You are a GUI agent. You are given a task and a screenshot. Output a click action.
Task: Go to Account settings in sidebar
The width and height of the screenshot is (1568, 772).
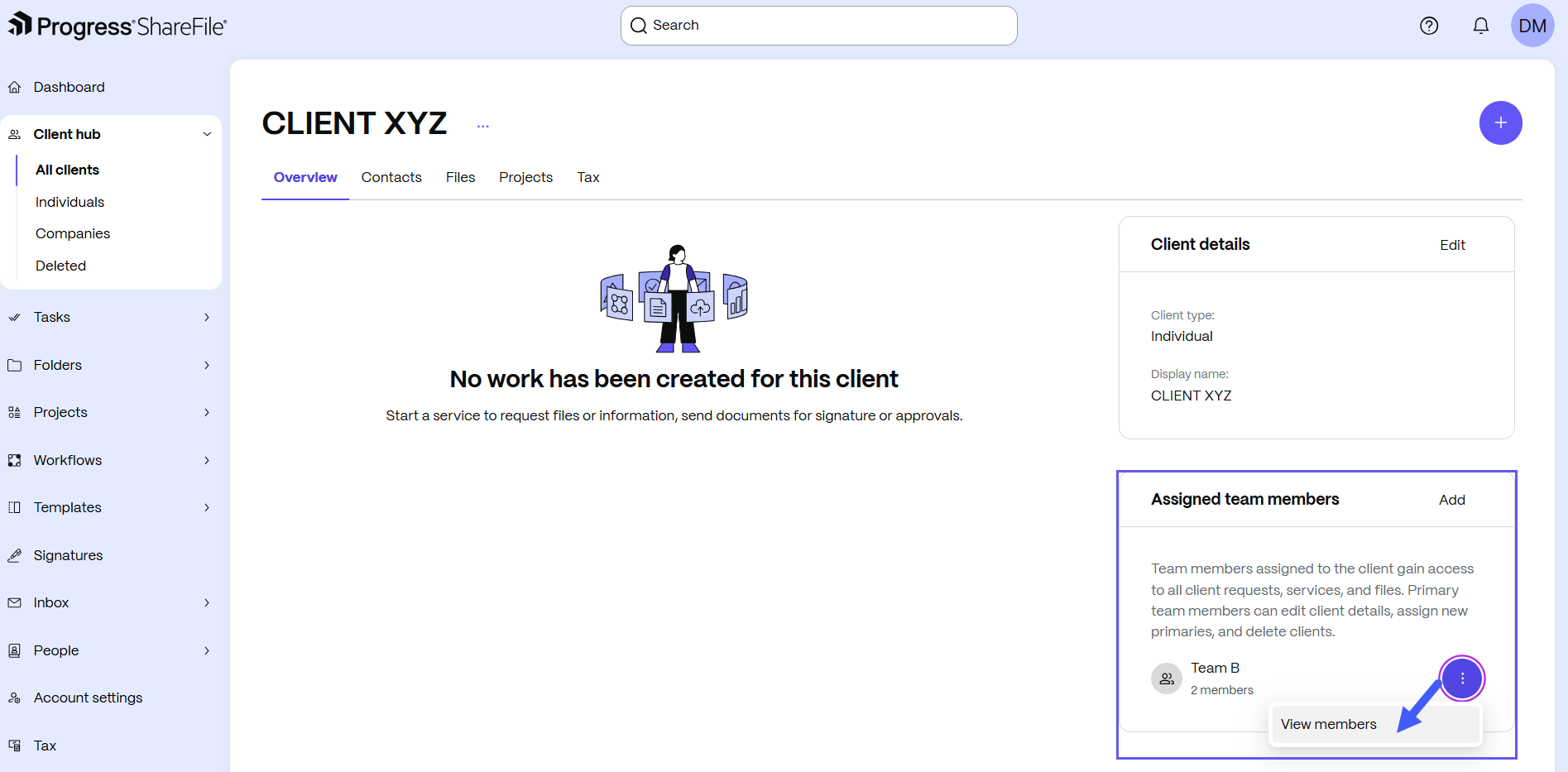tap(88, 698)
